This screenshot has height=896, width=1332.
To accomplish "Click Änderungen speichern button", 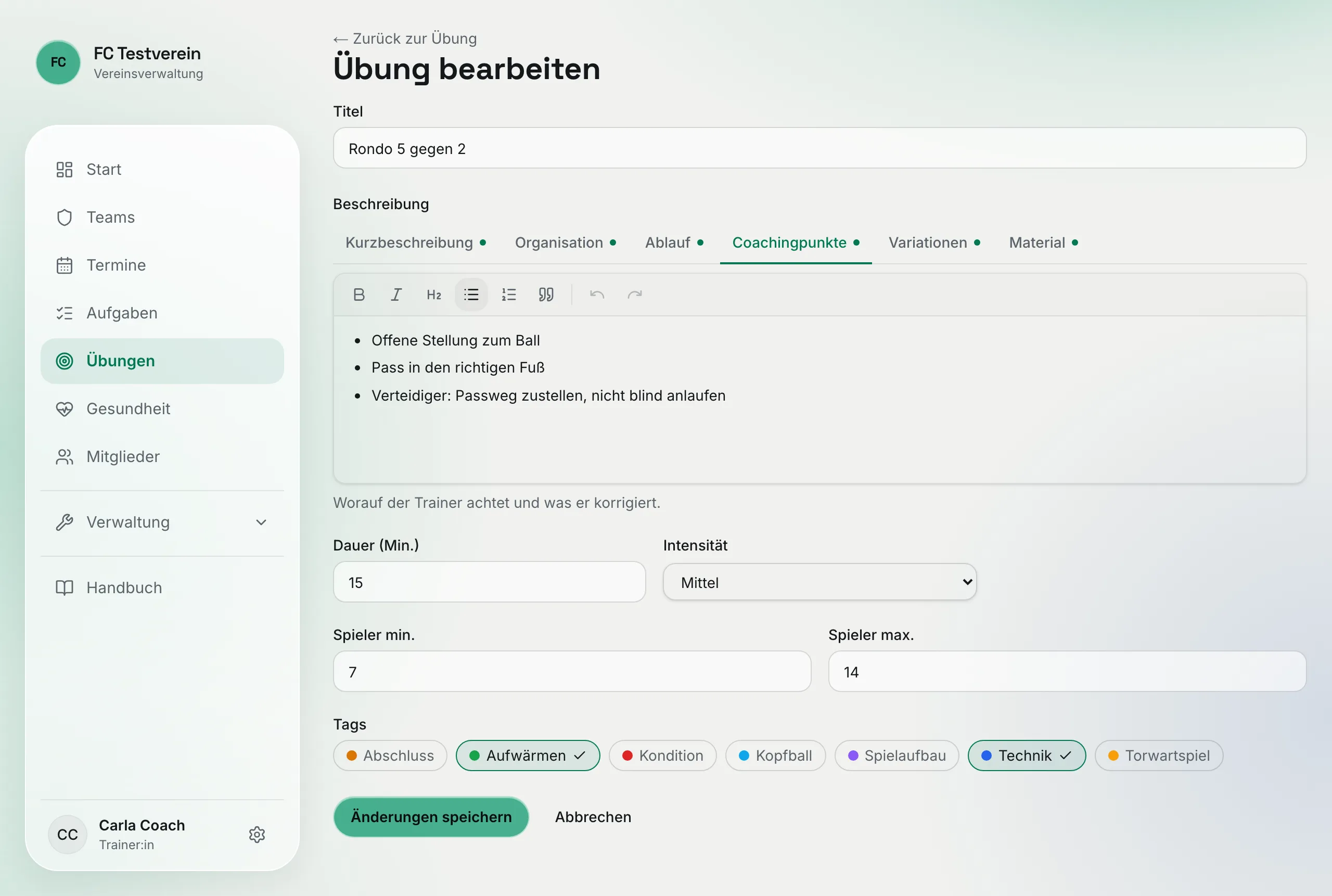I will (x=431, y=817).
